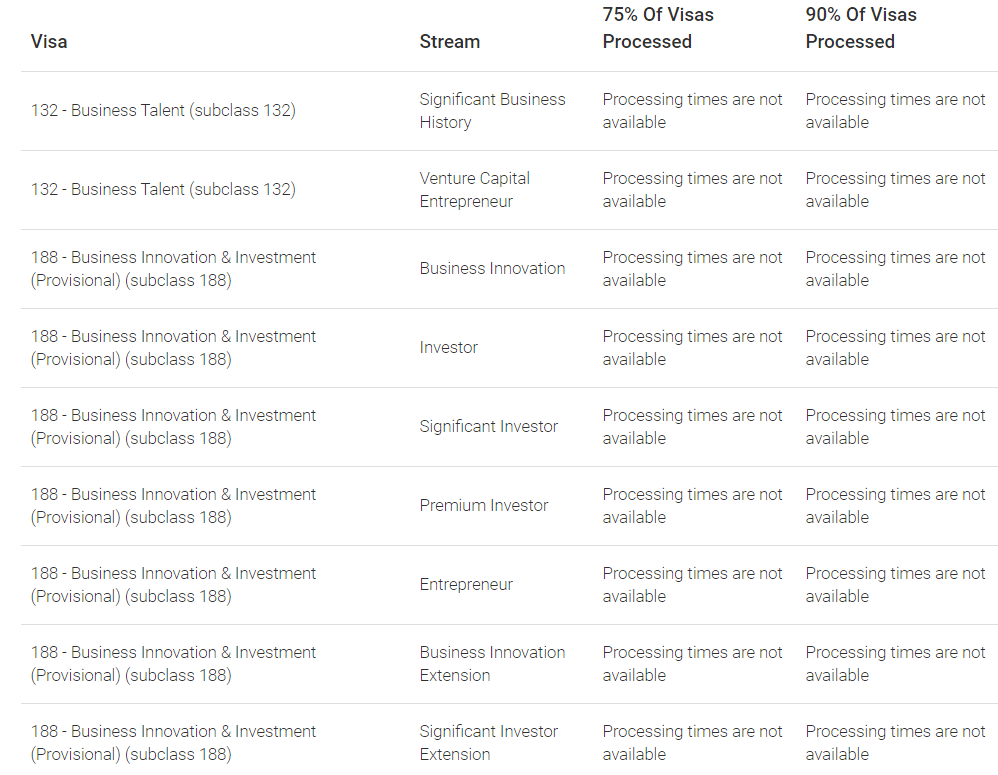Click the 90% Of Visas Processed header

(861, 28)
